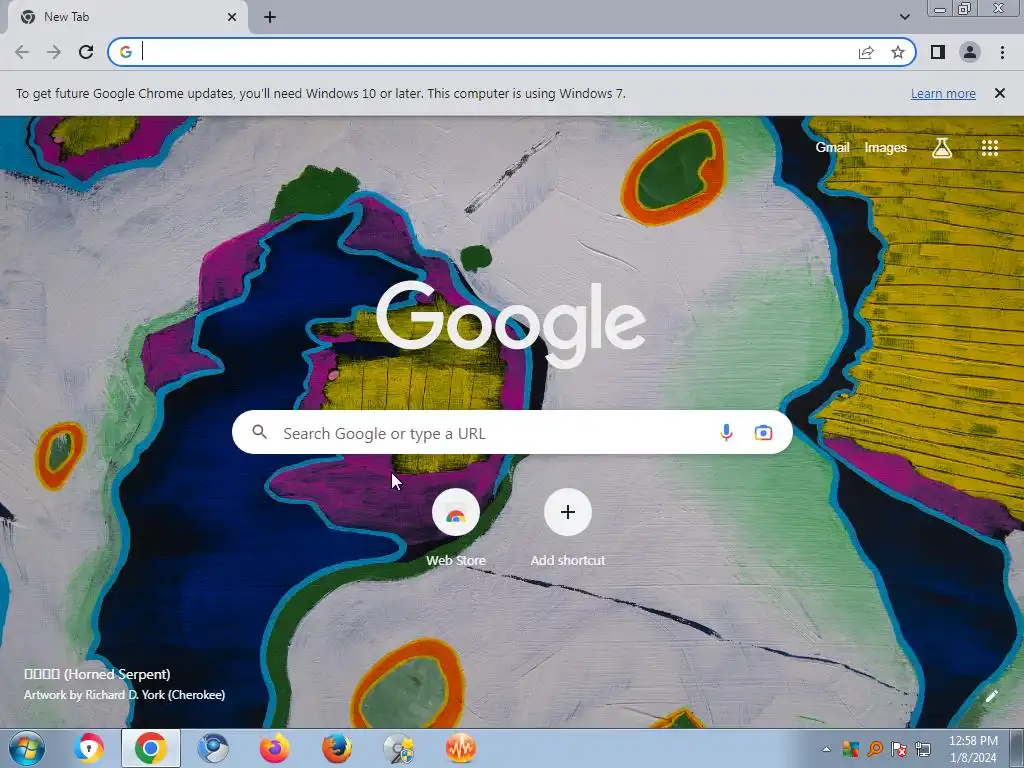Follow the Learn more link

(943, 93)
